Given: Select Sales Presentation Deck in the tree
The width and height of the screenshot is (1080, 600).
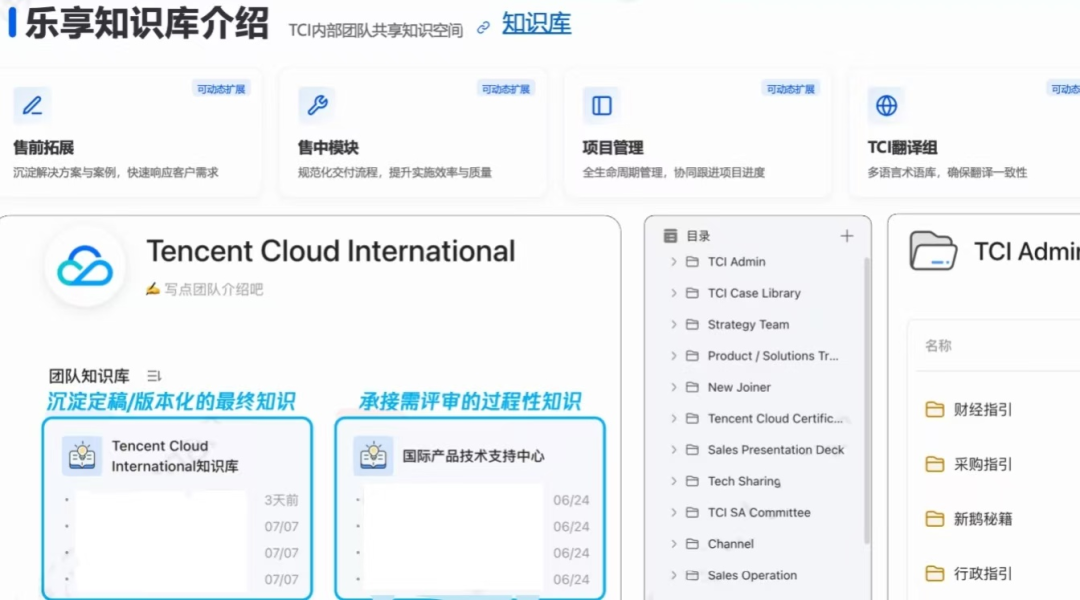Looking at the screenshot, I should (776, 450).
